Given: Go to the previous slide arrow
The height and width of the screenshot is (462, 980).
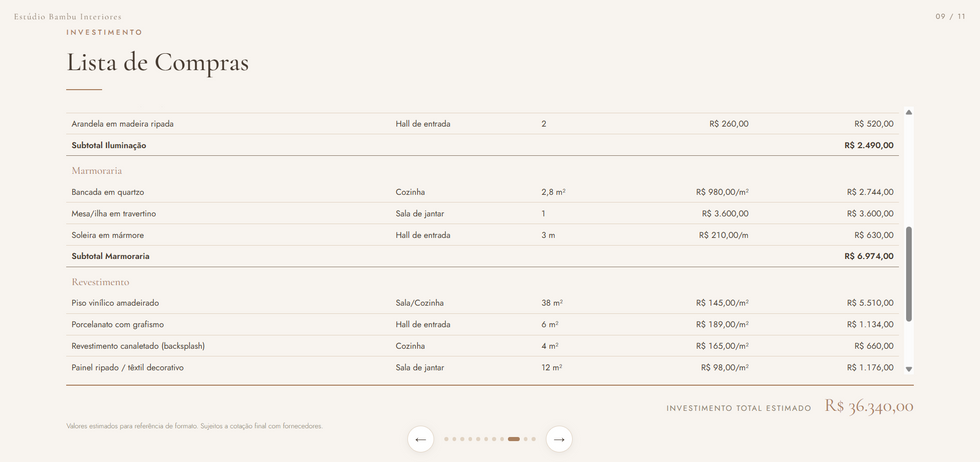Looking at the screenshot, I should [421, 439].
